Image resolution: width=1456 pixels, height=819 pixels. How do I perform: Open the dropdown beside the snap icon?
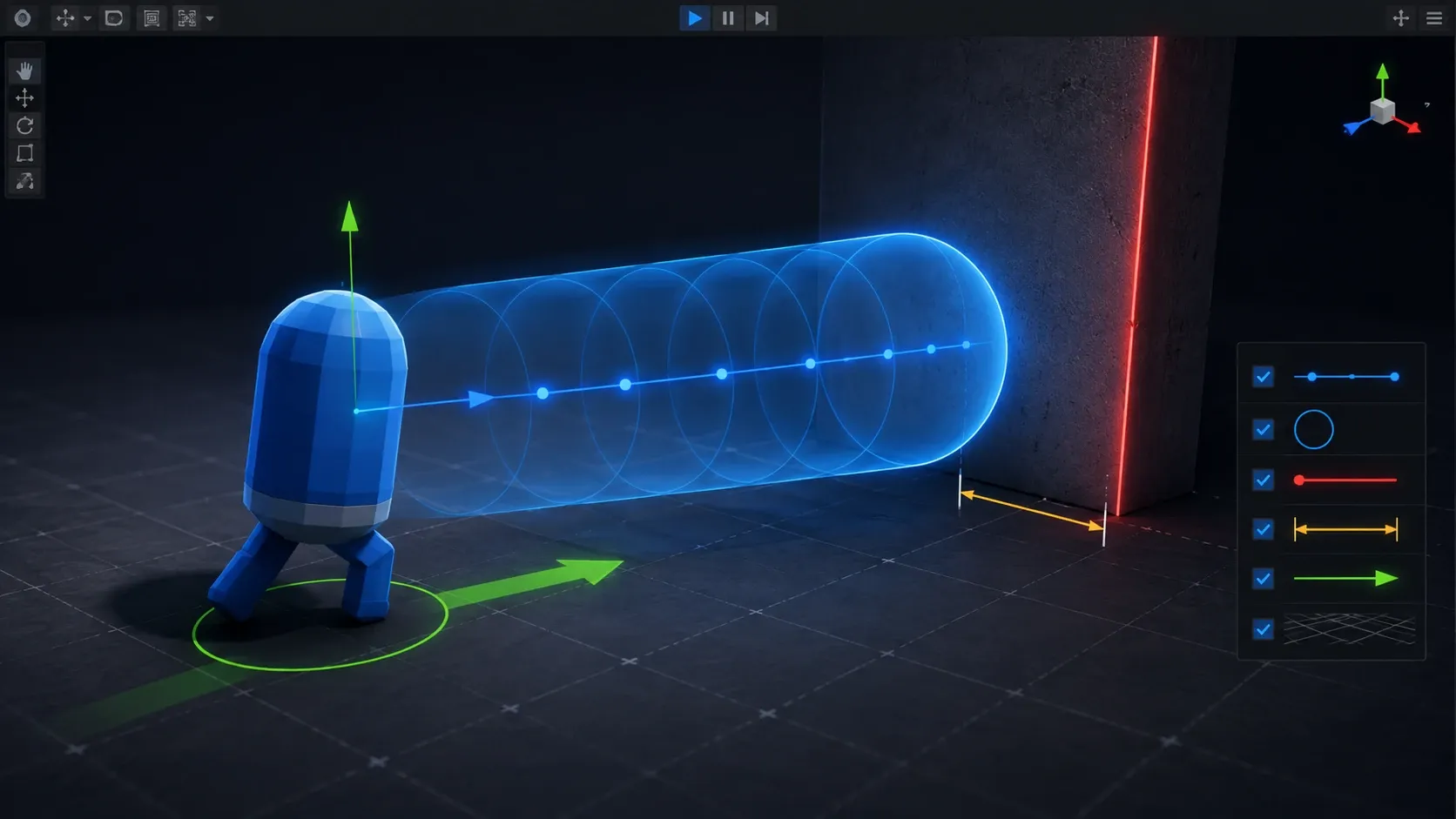pyautogui.click(x=210, y=18)
